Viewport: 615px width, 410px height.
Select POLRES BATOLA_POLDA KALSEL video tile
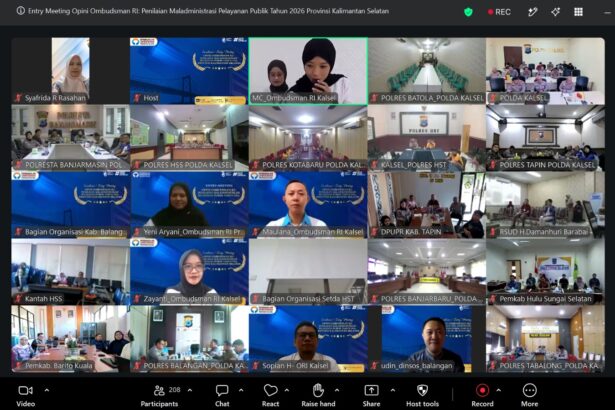coord(427,71)
